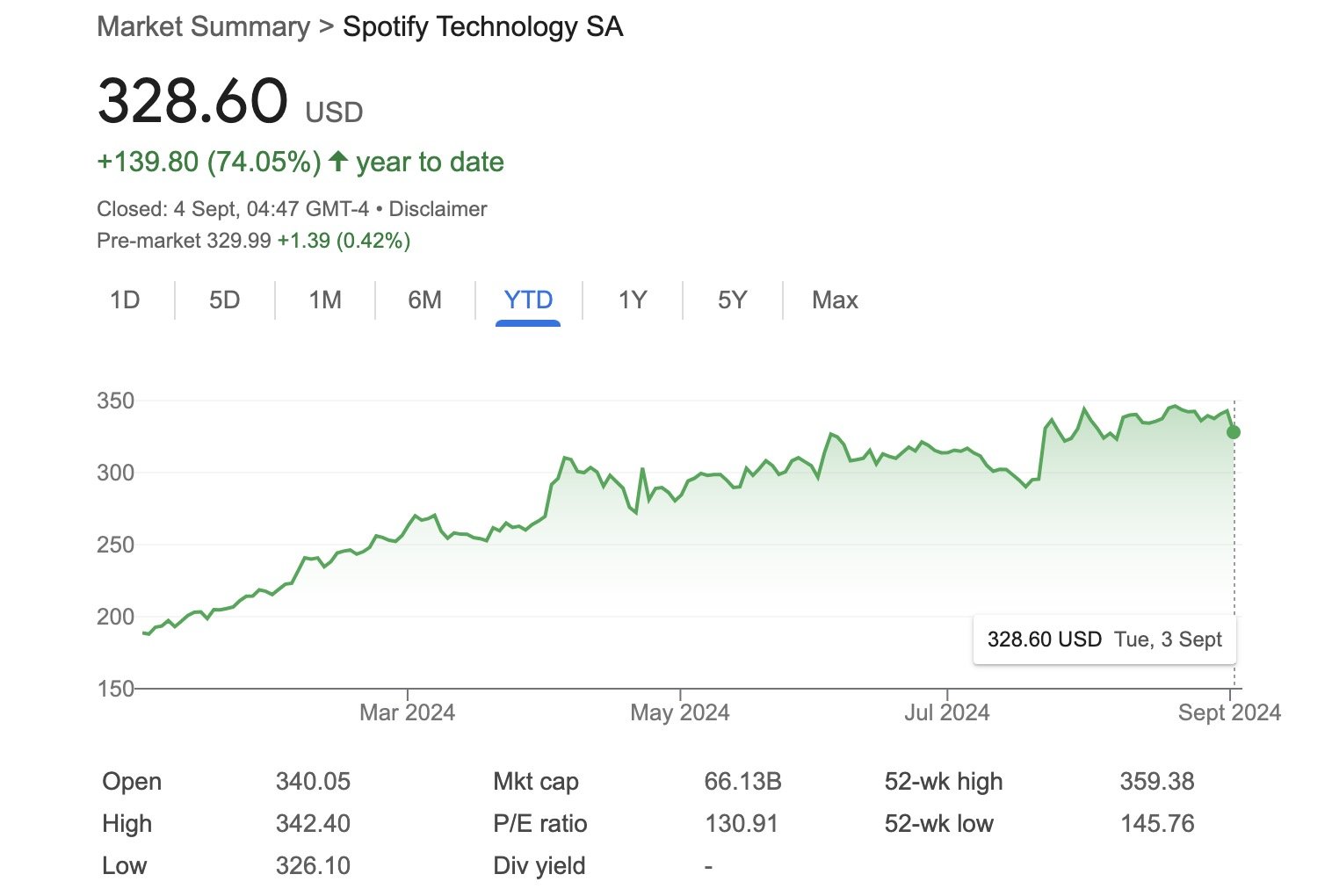1332x896 pixels.
Task: Switch chart to 1Y view
Action: (632, 300)
